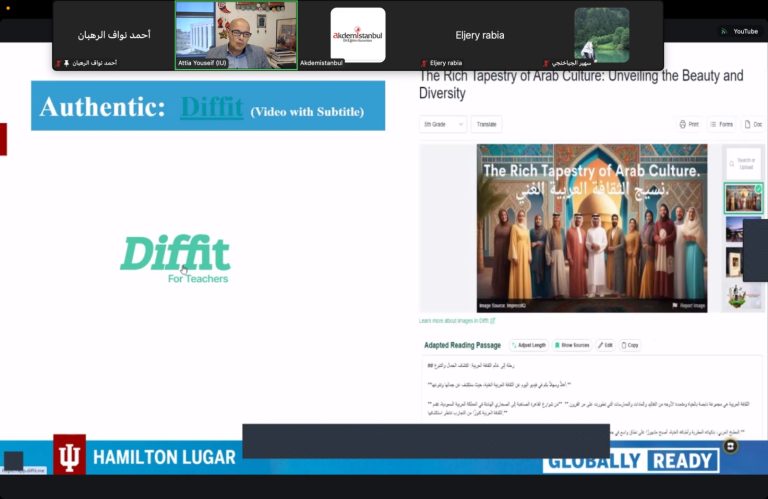Select the Akdemistanbul participant tile
The width and height of the screenshot is (768, 499).
pyautogui.click(x=358, y=35)
